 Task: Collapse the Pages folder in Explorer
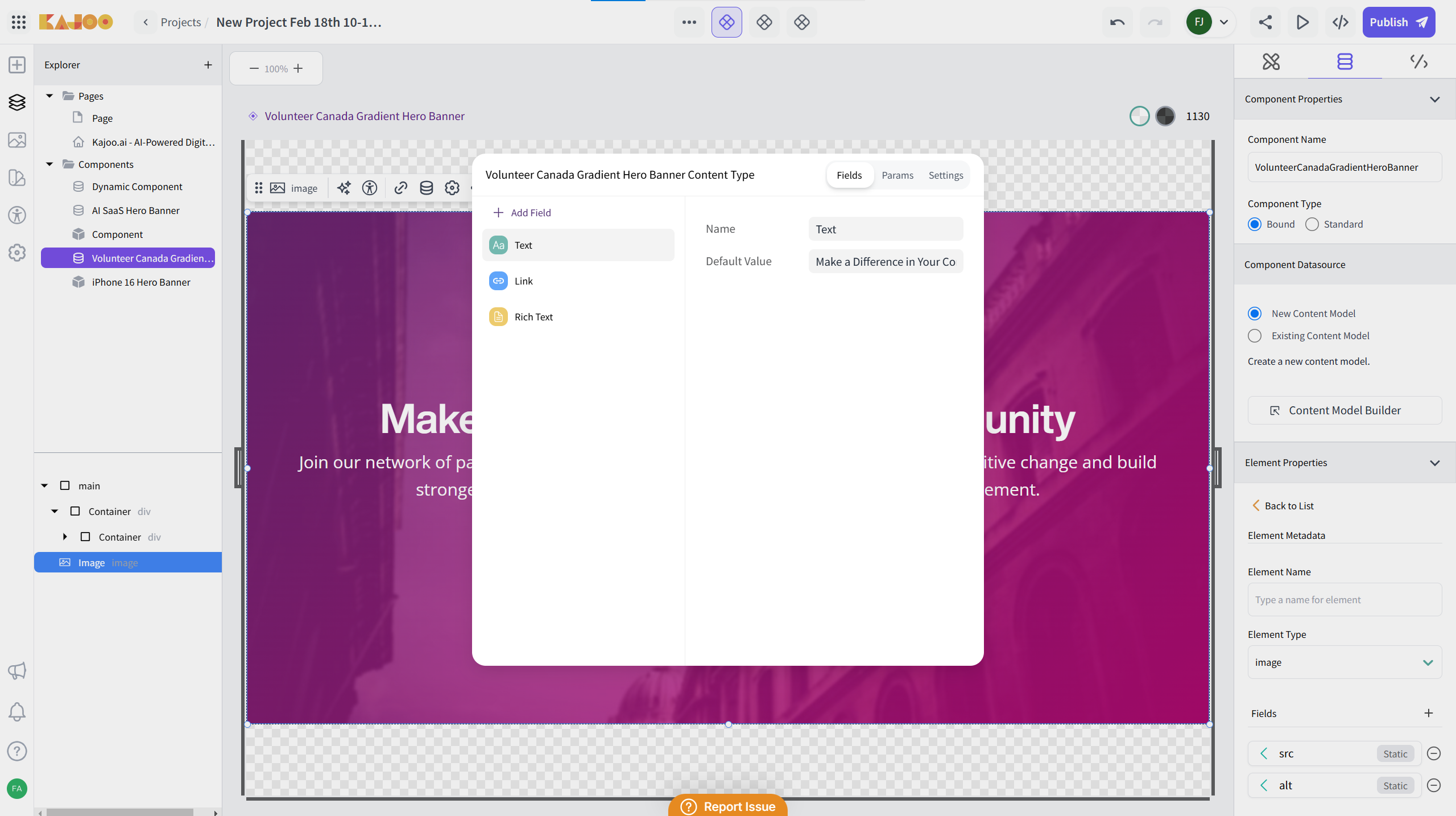point(49,96)
